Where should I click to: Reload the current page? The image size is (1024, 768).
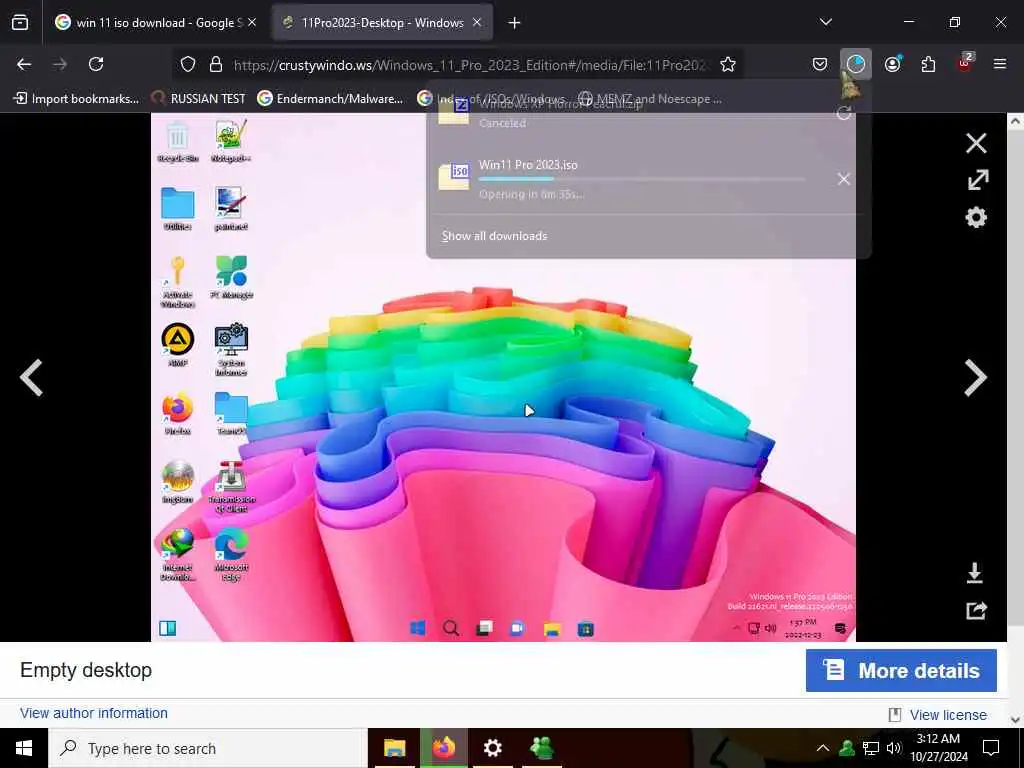pyautogui.click(x=96, y=64)
